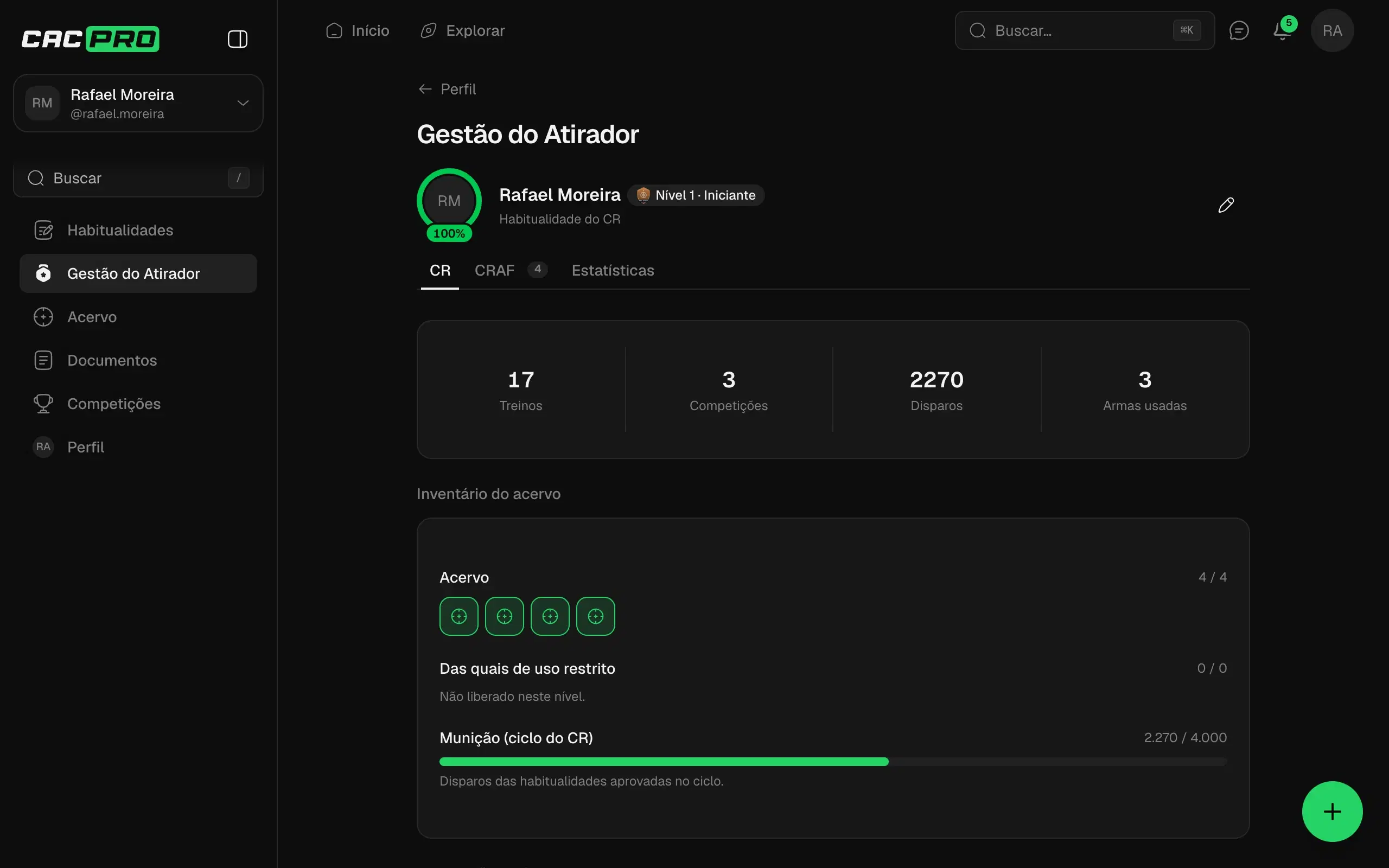The height and width of the screenshot is (868, 1389).
Task: Click the 0 / 0 restricted use count
Action: tap(1212, 668)
